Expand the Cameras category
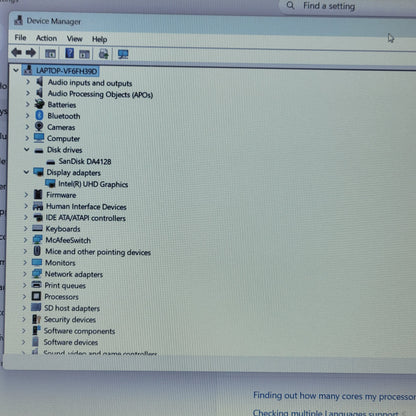The height and width of the screenshot is (416, 416). coord(27,127)
